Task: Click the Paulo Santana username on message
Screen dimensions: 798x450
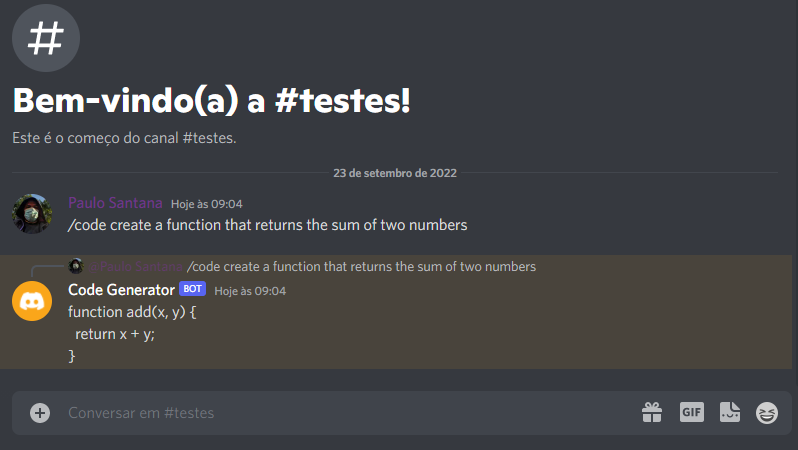Action: [x=115, y=203]
